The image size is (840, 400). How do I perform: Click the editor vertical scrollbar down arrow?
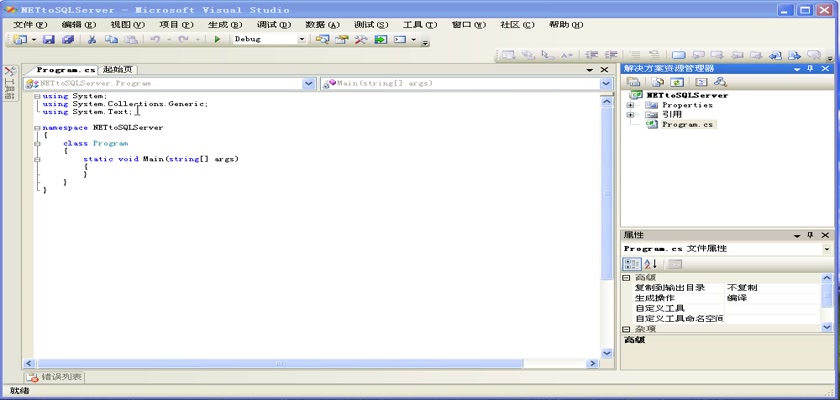[x=607, y=353]
